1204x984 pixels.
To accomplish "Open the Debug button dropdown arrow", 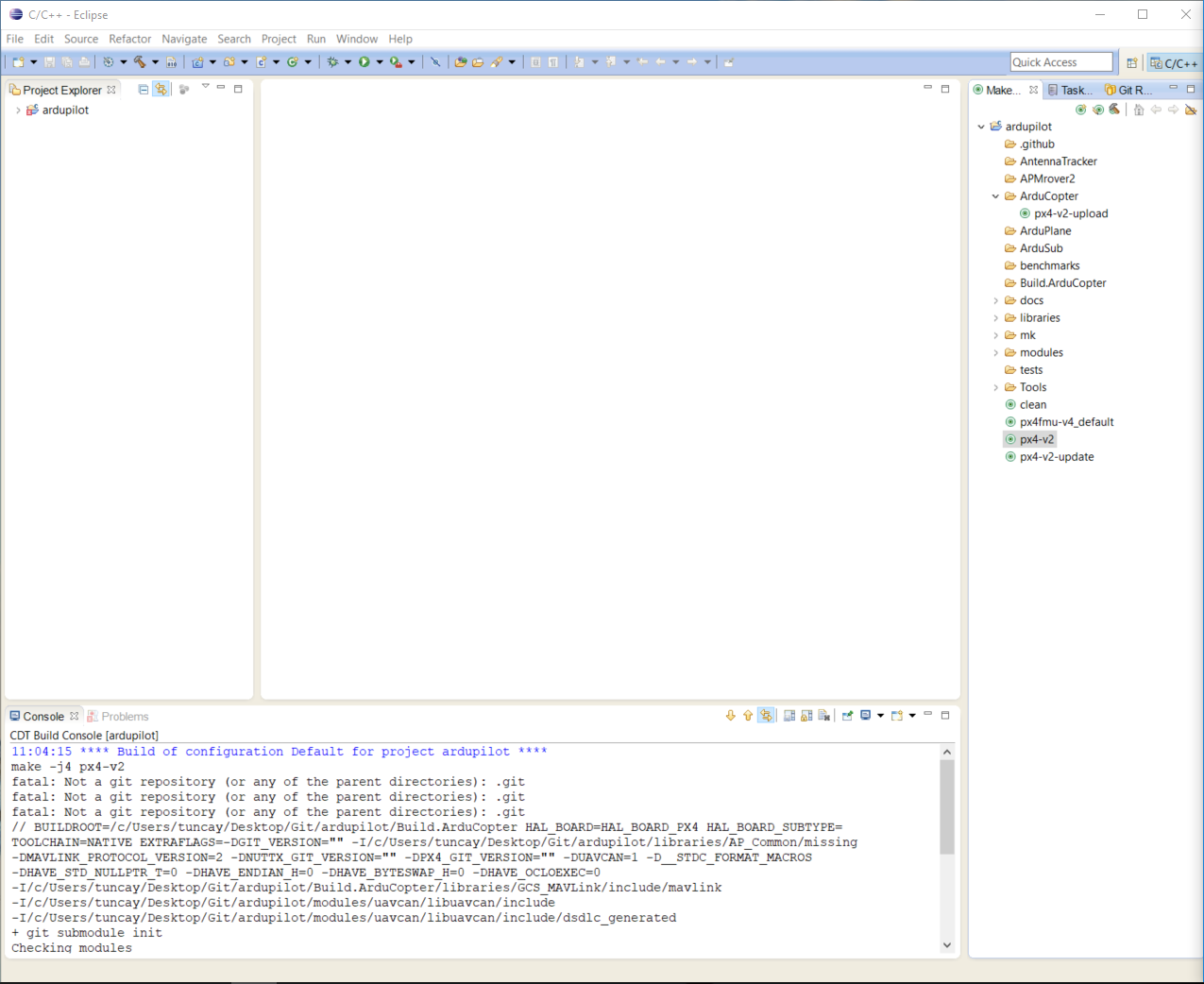I will [348, 62].
